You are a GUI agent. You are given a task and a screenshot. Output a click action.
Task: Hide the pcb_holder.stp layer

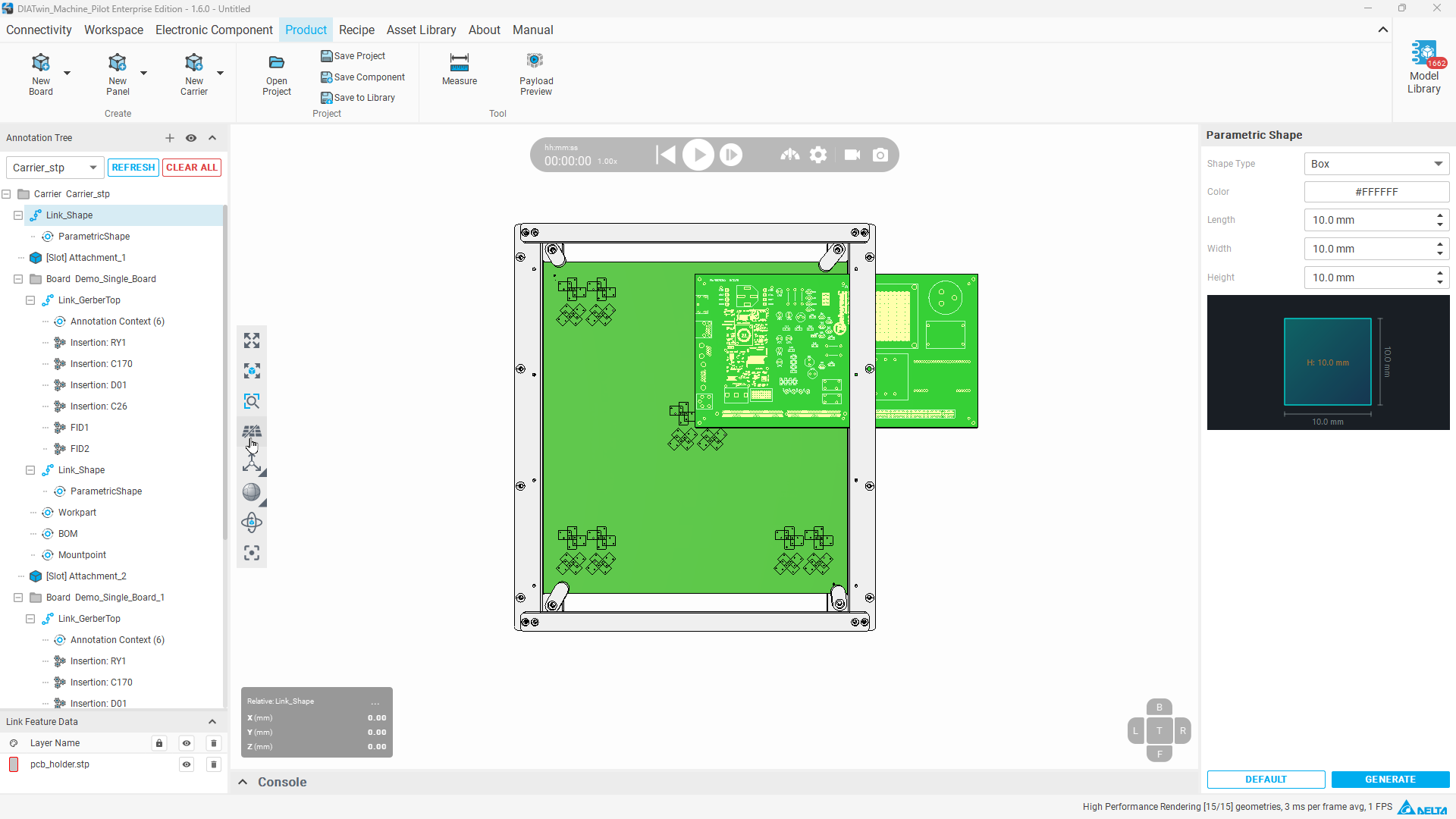pyautogui.click(x=187, y=764)
